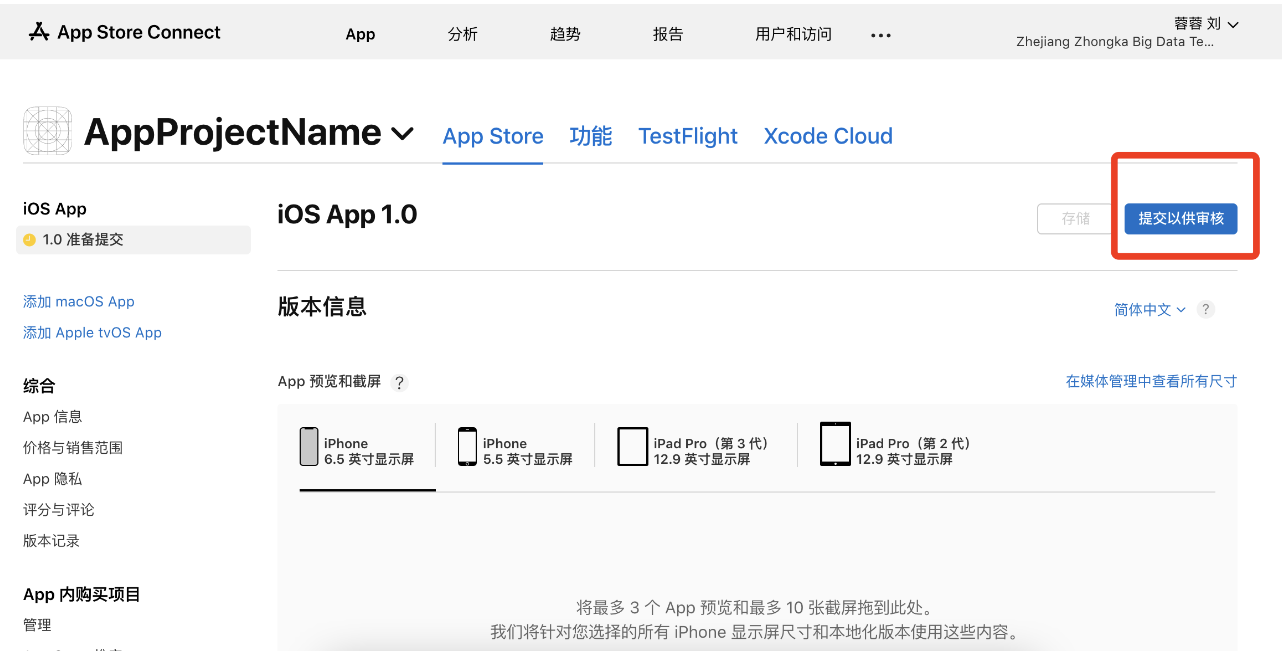Go to 分析 in the top navigation

pos(463,34)
